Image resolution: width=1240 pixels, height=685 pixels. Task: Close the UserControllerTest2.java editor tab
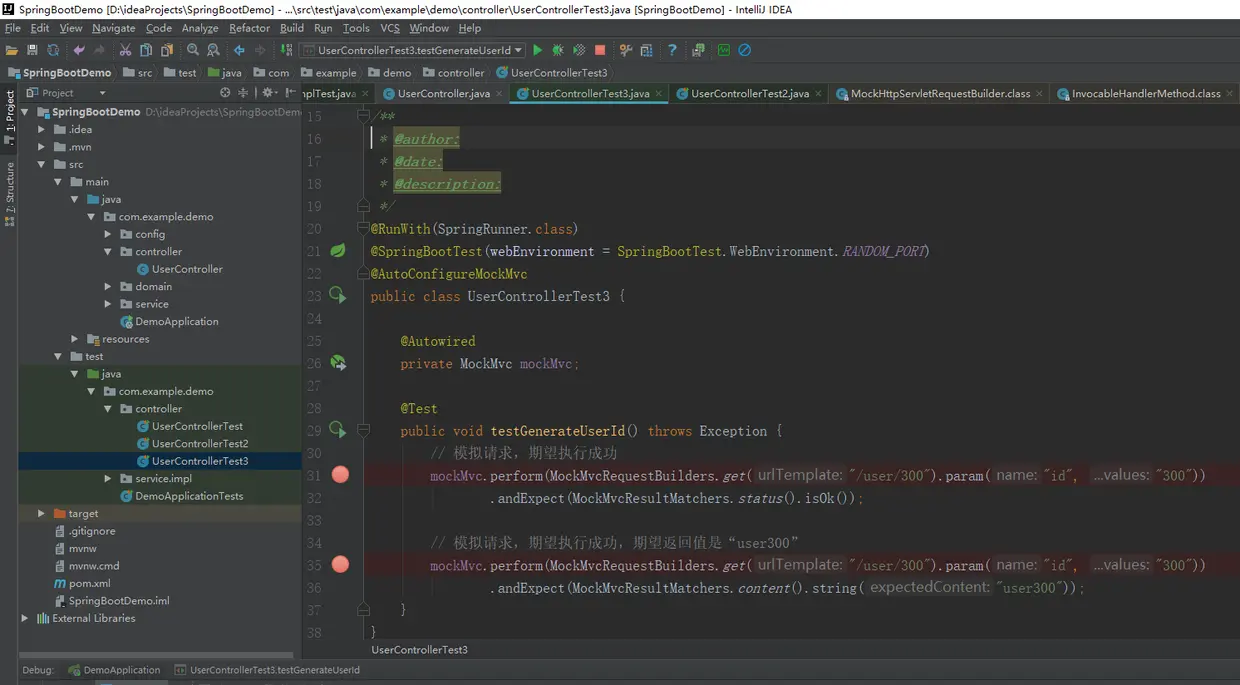pyautogui.click(x=818, y=94)
